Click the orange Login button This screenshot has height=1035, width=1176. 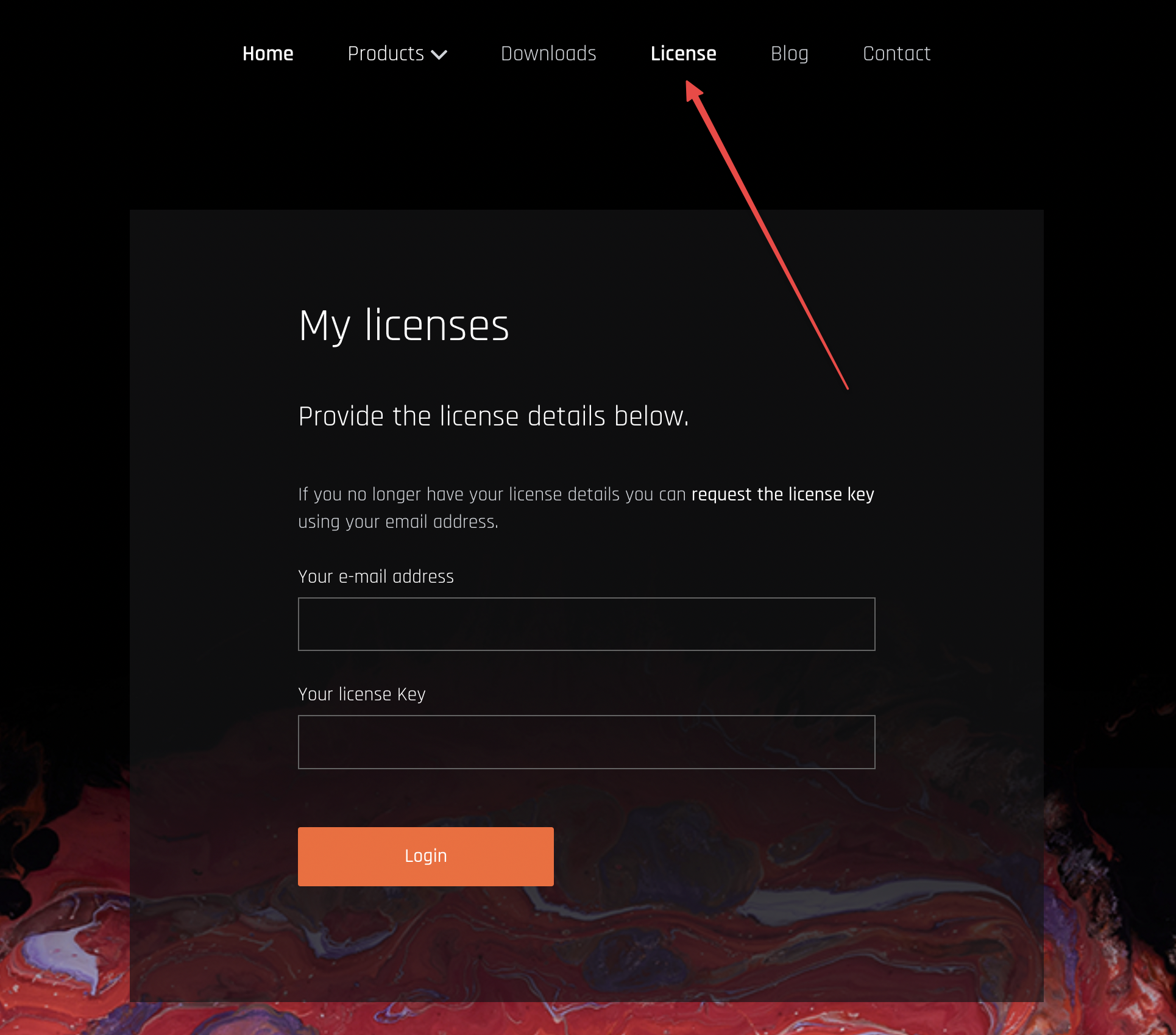coord(425,856)
